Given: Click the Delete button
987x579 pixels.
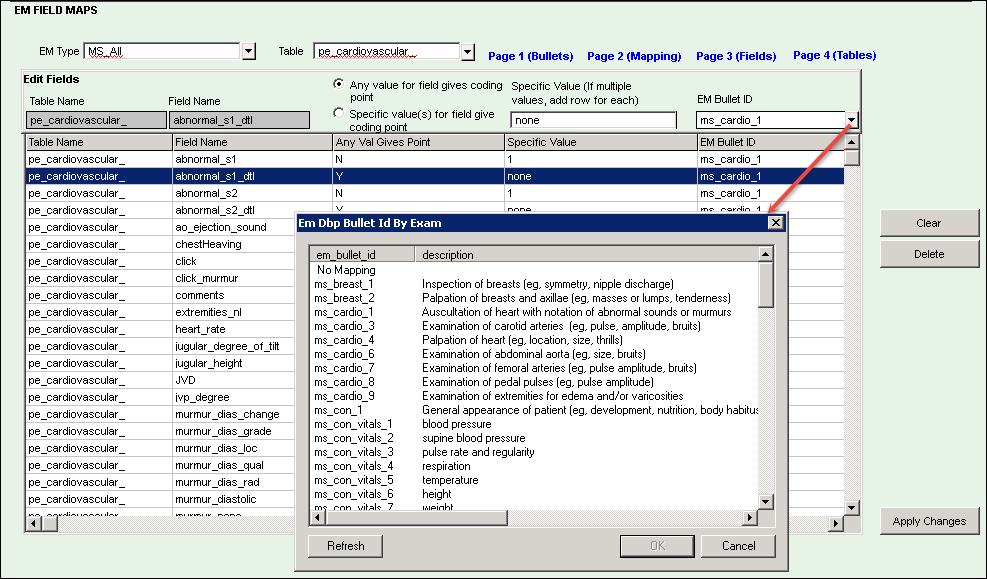Looking at the screenshot, I should [x=929, y=254].
